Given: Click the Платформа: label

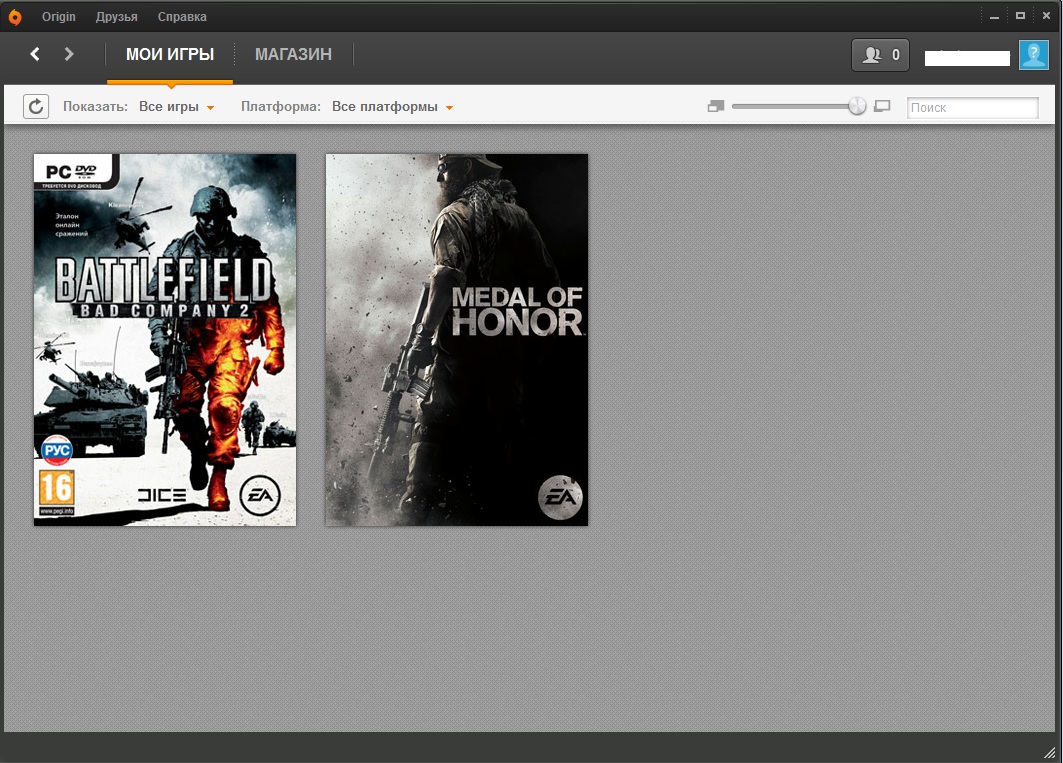Looking at the screenshot, I should (x=281, y=106).
